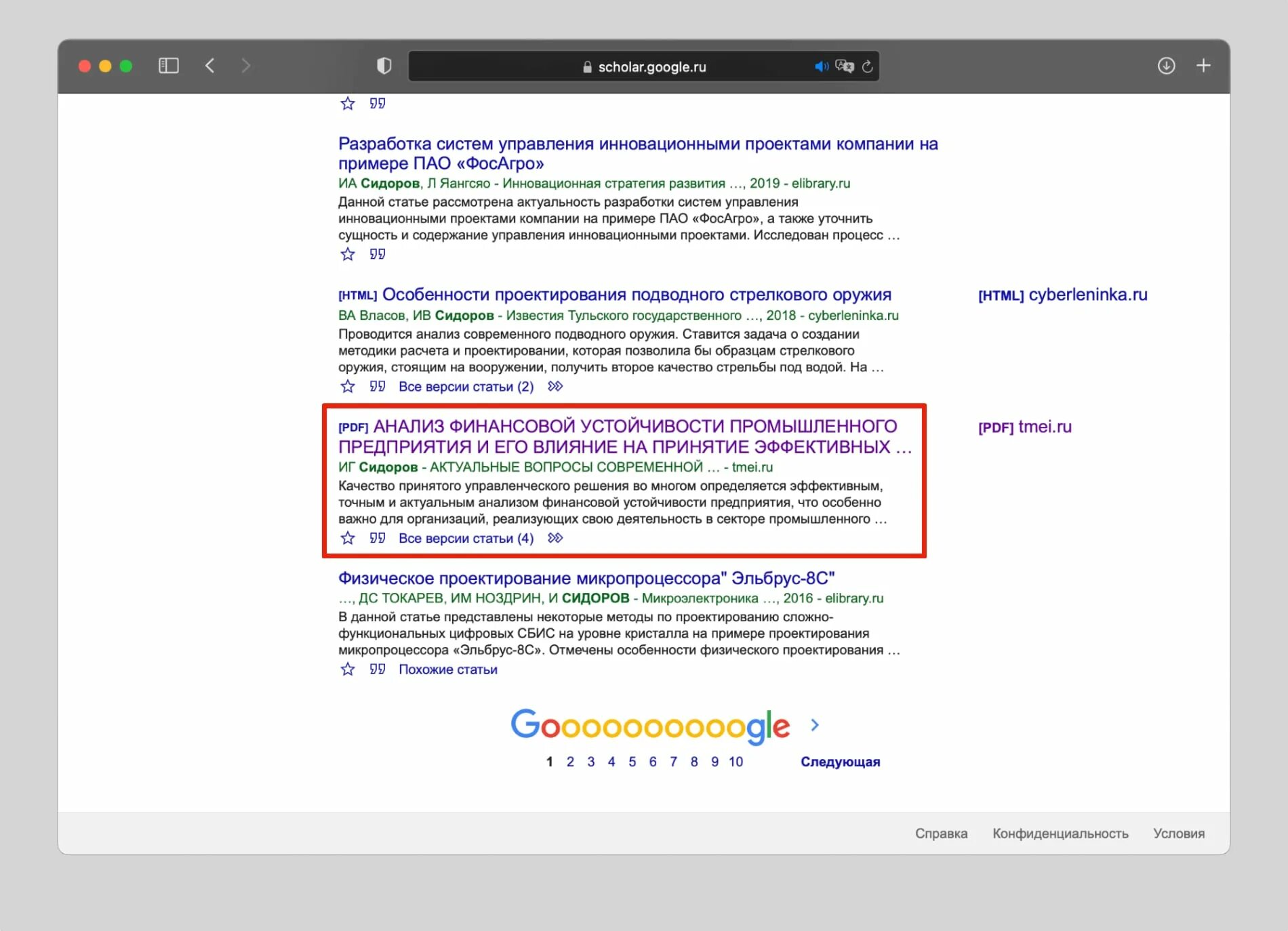Open article 'Особенности проектирования подводного стрелкового оружия'
The image size is (1288, 931).
coord(637,295)
